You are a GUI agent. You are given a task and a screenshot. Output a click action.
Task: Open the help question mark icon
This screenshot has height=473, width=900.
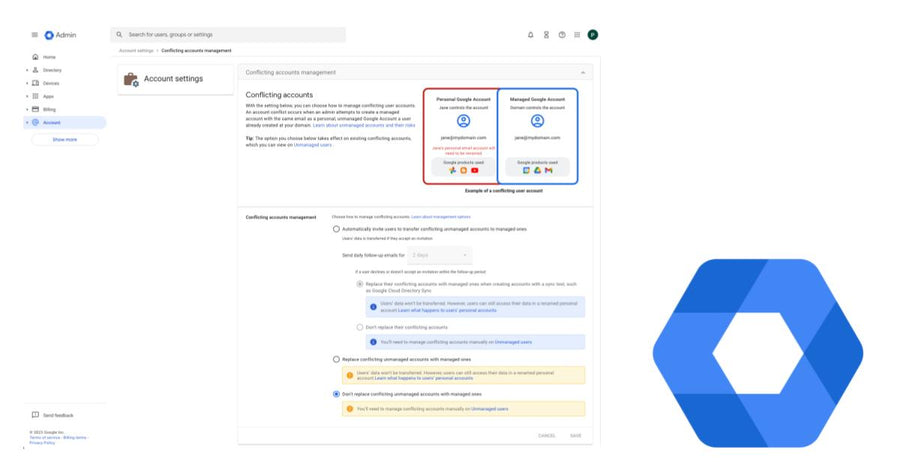562,35
